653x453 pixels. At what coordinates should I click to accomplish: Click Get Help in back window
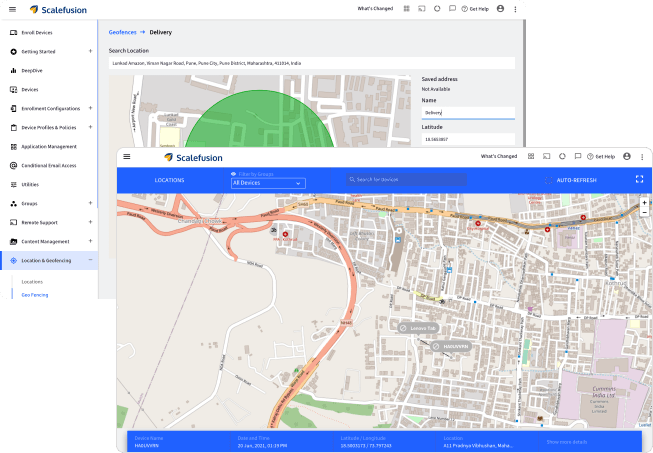pyautogui.click(x=475, y=9)
